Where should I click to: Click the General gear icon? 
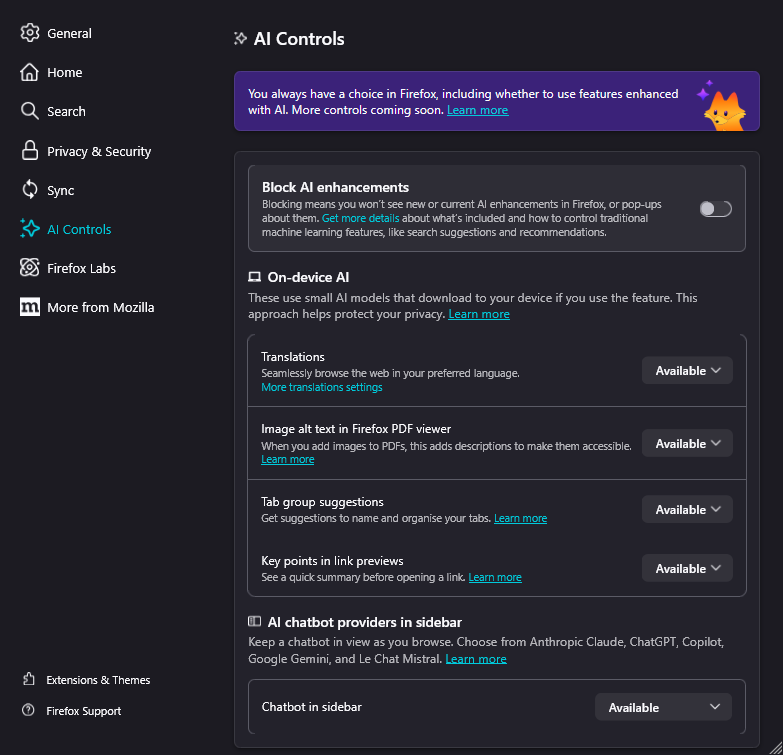(x=29, y=33)
